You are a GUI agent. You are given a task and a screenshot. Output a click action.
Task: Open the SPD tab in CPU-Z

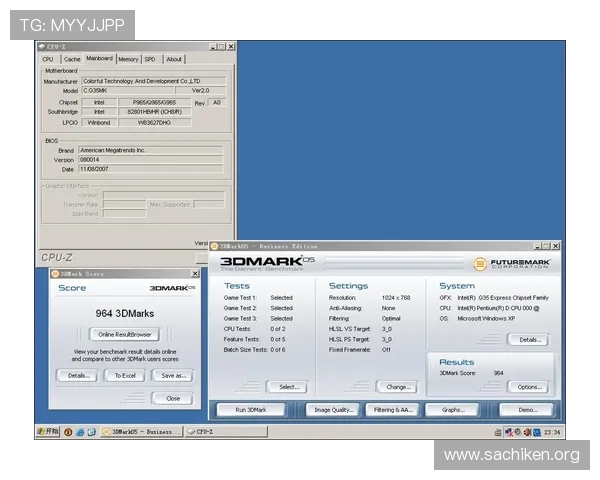(150, 59)
